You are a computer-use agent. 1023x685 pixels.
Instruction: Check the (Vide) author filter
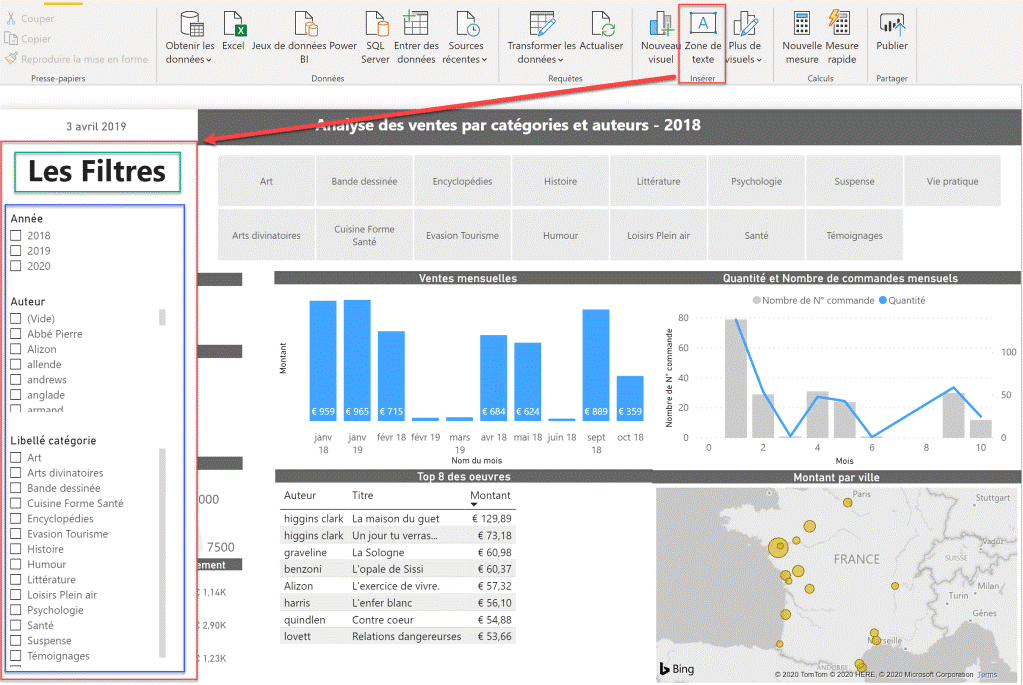[x=16, y=318]
